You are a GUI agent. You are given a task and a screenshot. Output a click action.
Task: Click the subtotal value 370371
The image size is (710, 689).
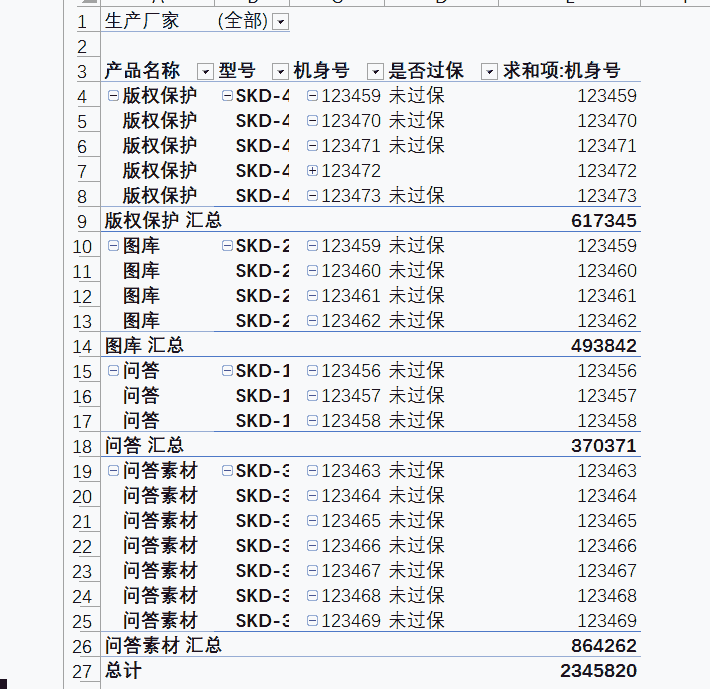604,445
